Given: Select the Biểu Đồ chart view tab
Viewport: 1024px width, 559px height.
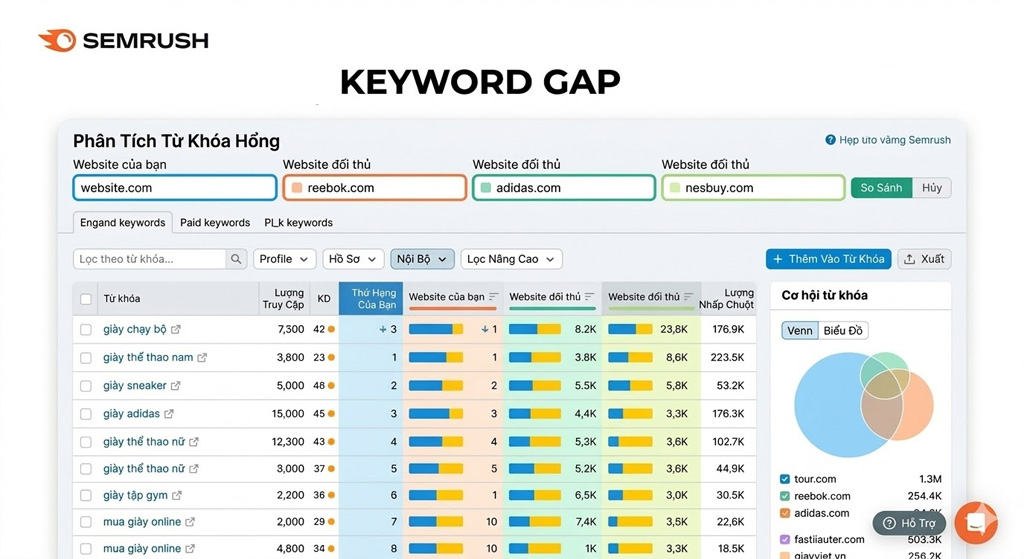Looking at the screenshot, I should tap(843, 331).
